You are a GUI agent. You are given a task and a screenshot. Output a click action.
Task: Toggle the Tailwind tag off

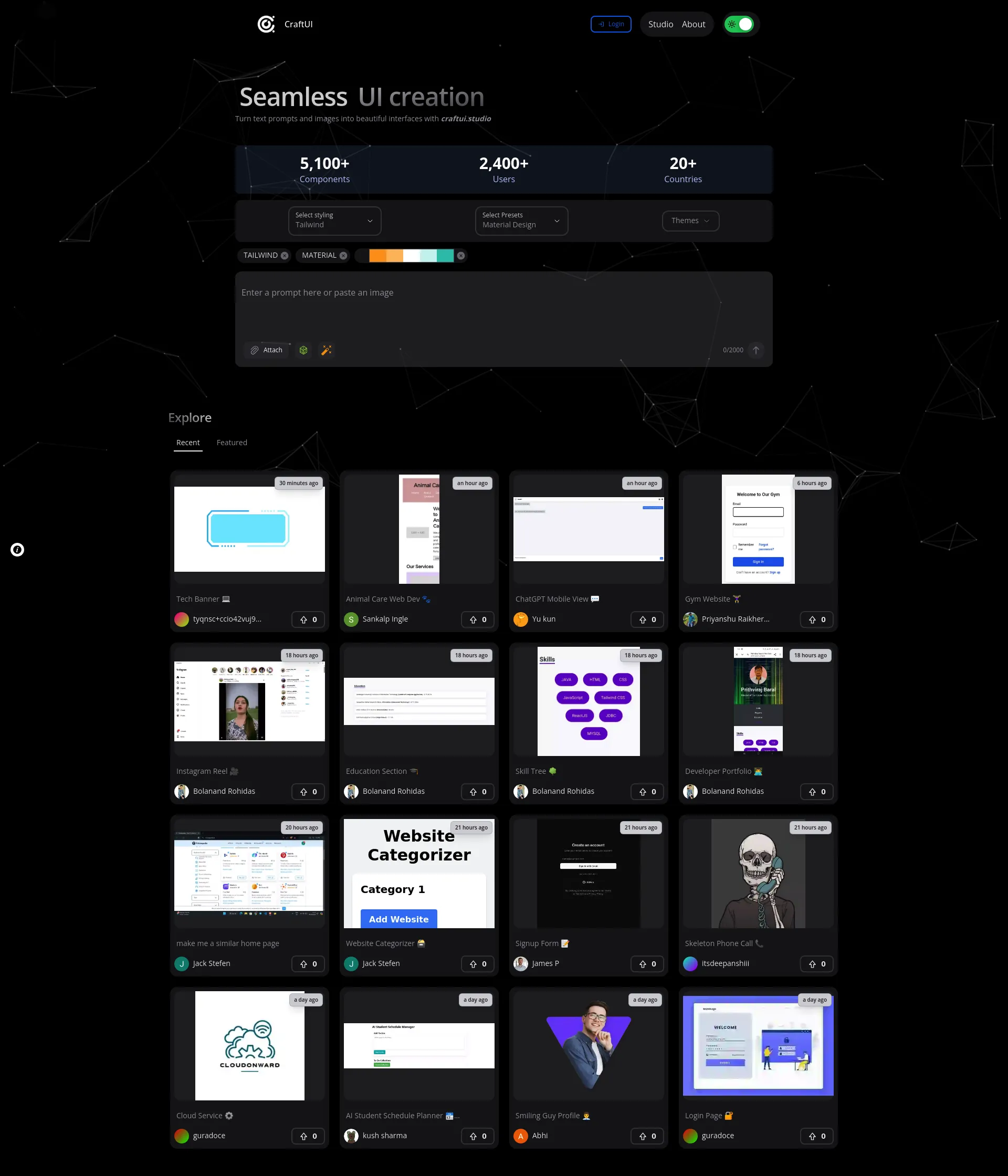[287, 255]
